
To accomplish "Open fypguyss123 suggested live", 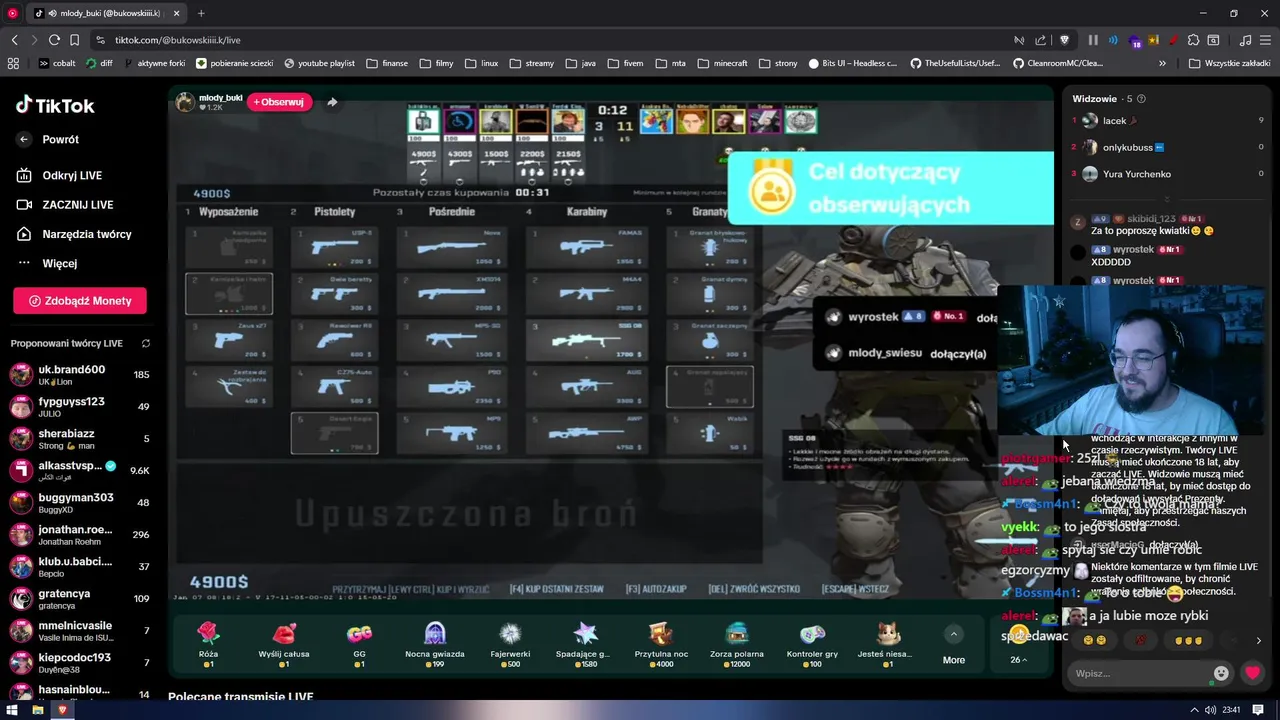I will [80, 407].
